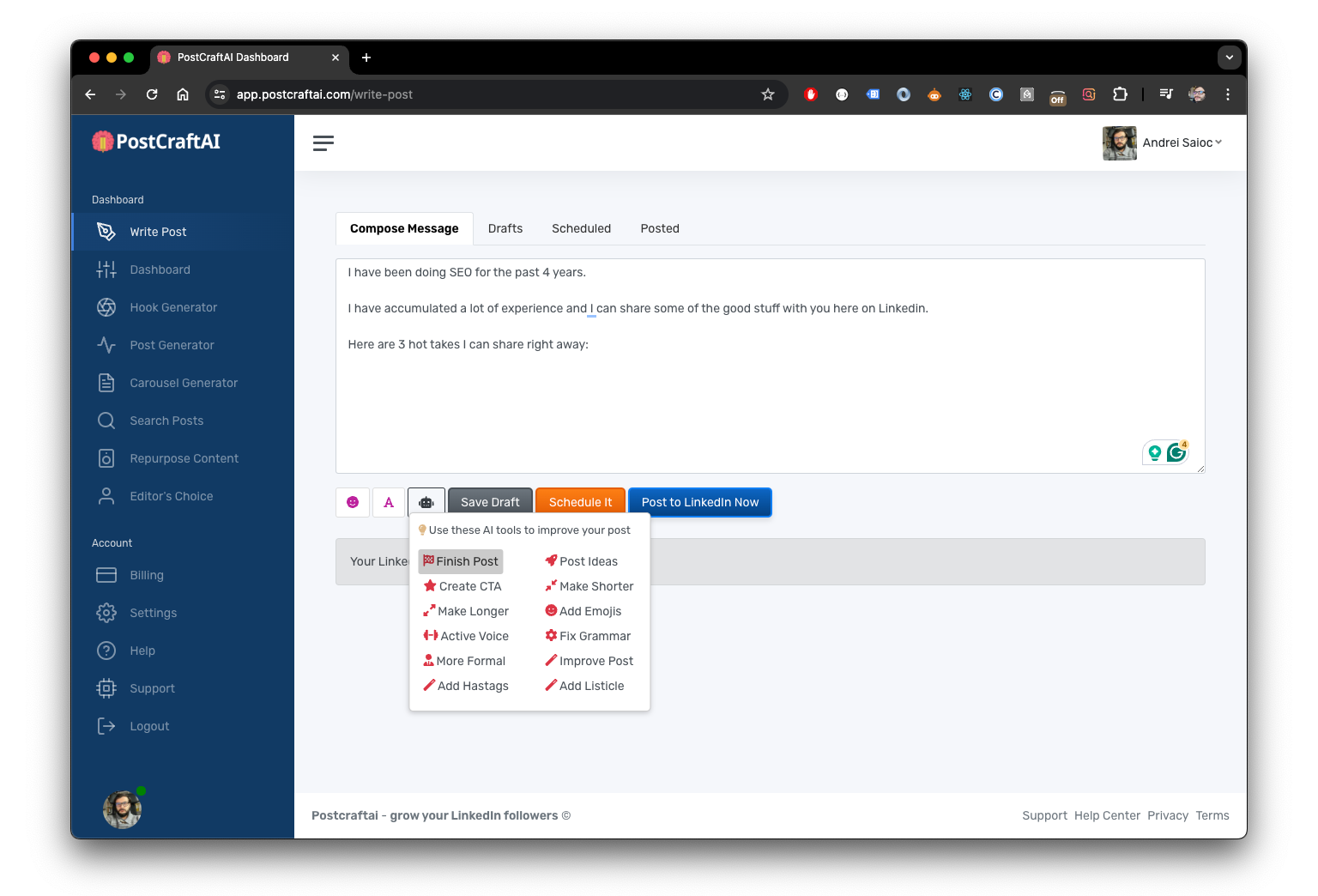Open Repurpose Content in sidebar
Screen dimensions: 1318x896
183,458
